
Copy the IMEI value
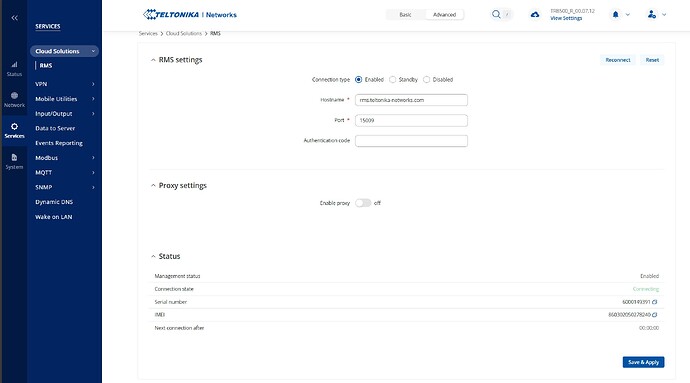[655, 315]
